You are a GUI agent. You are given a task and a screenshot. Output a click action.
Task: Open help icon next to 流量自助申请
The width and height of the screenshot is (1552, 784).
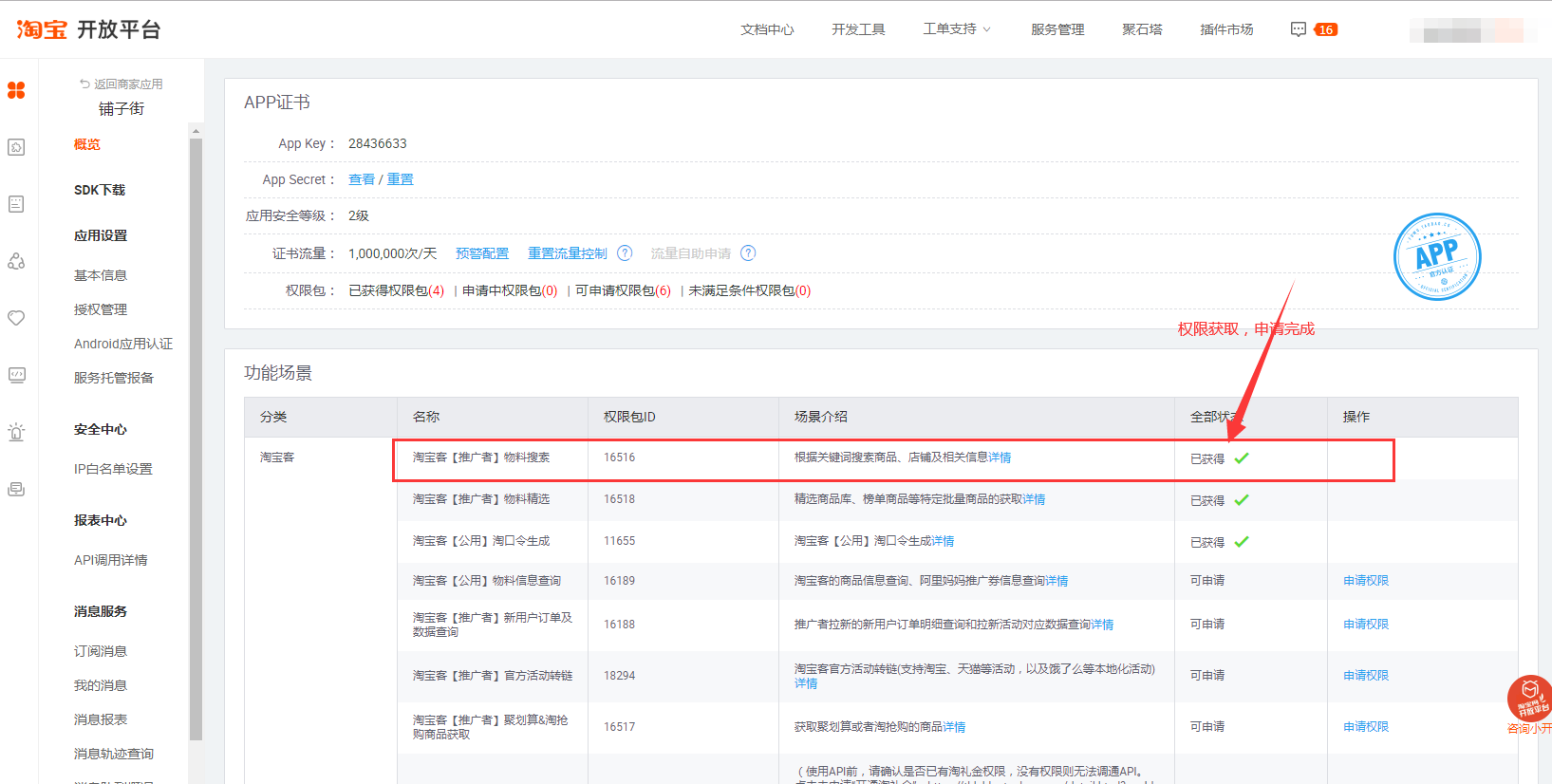748,252
